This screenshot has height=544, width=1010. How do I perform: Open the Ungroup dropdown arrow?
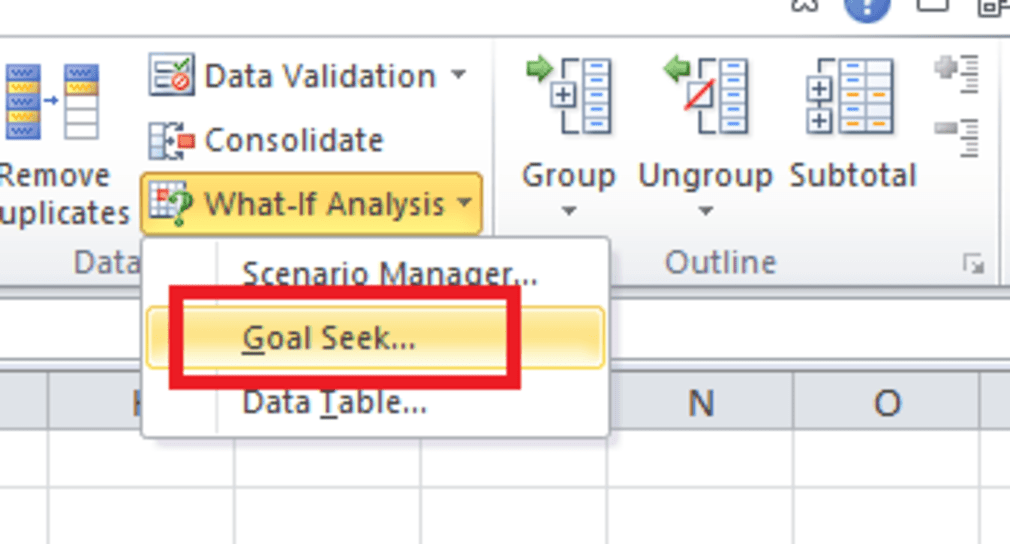pyautogui.click(x=705, y=211)
